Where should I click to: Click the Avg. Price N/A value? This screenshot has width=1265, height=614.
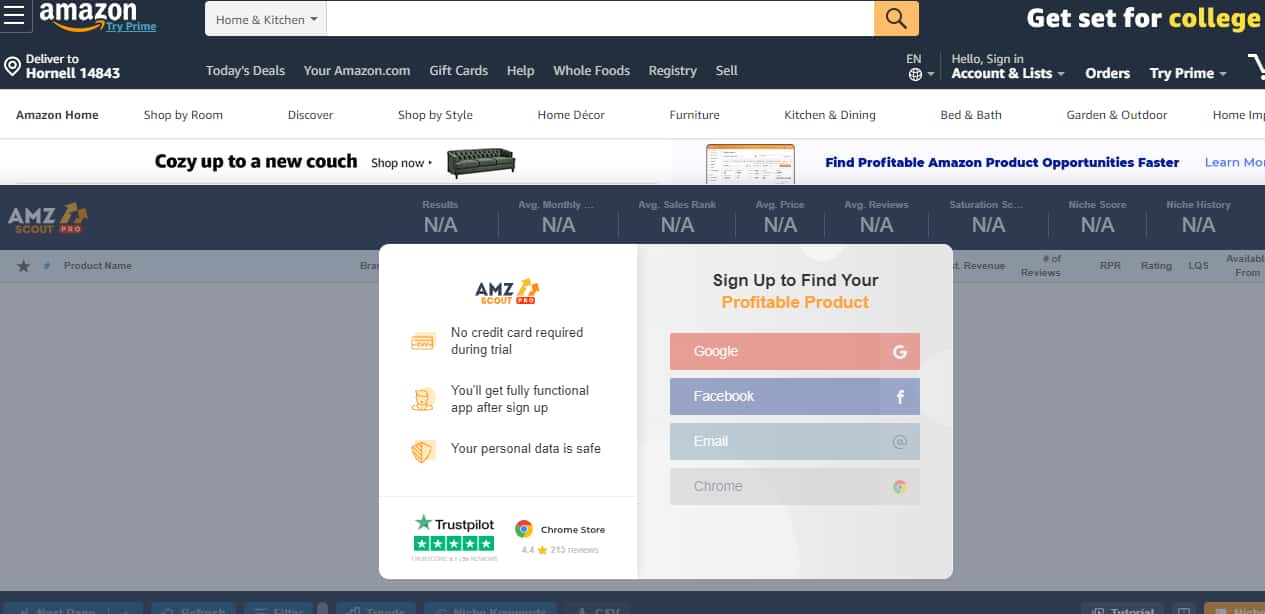click(780, 225)
